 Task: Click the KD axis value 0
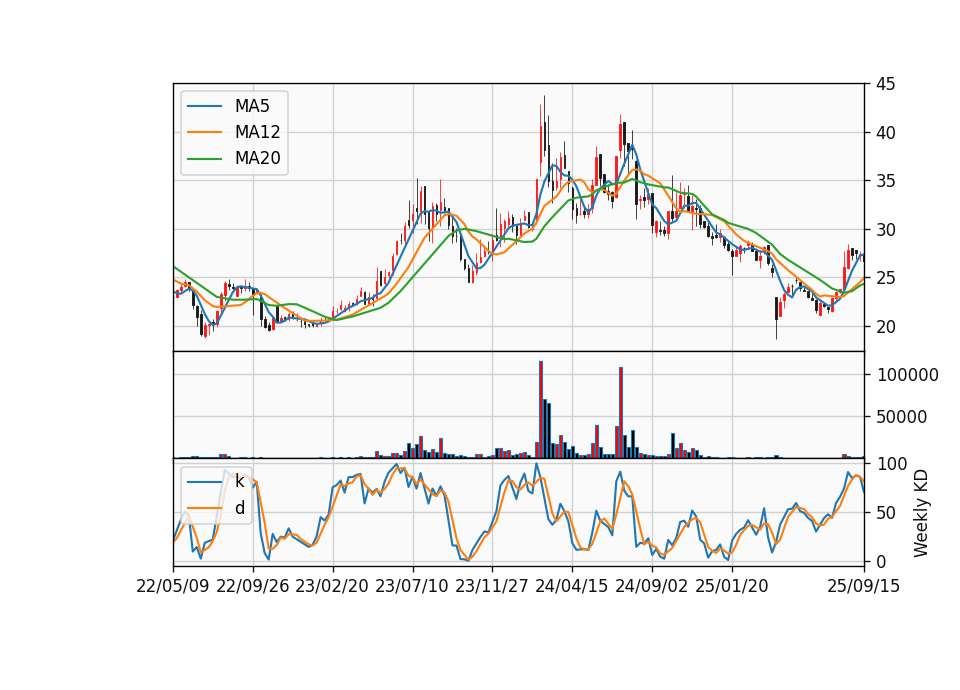(882, 561)
